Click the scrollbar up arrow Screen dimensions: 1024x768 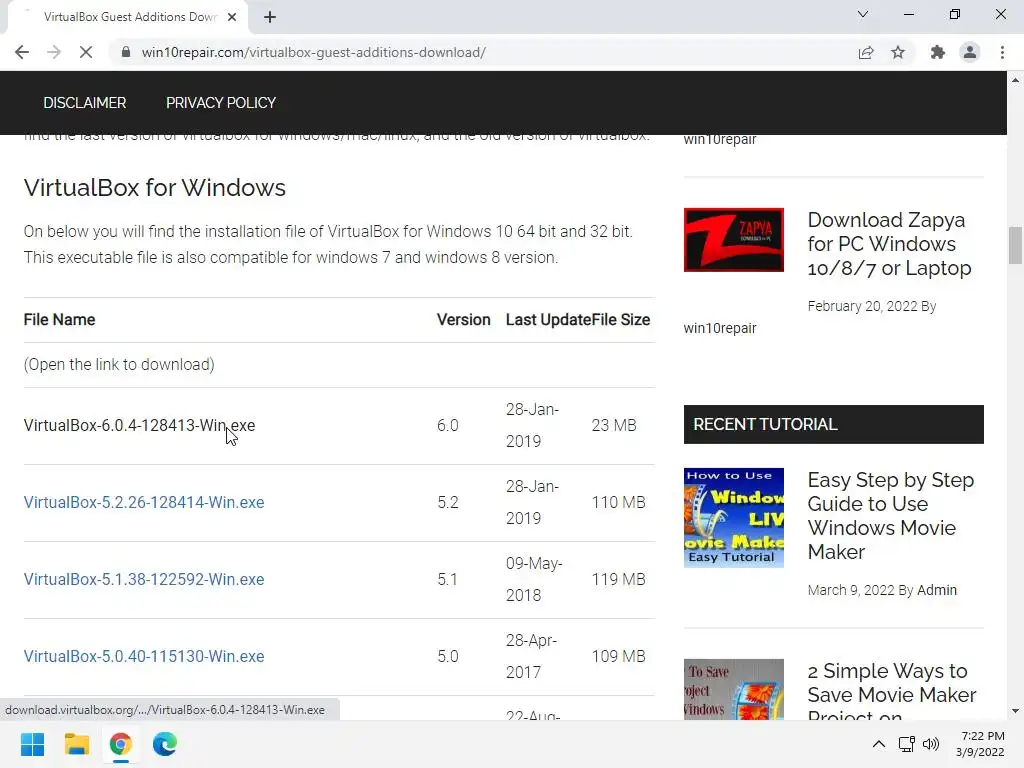pos(1015,80)
